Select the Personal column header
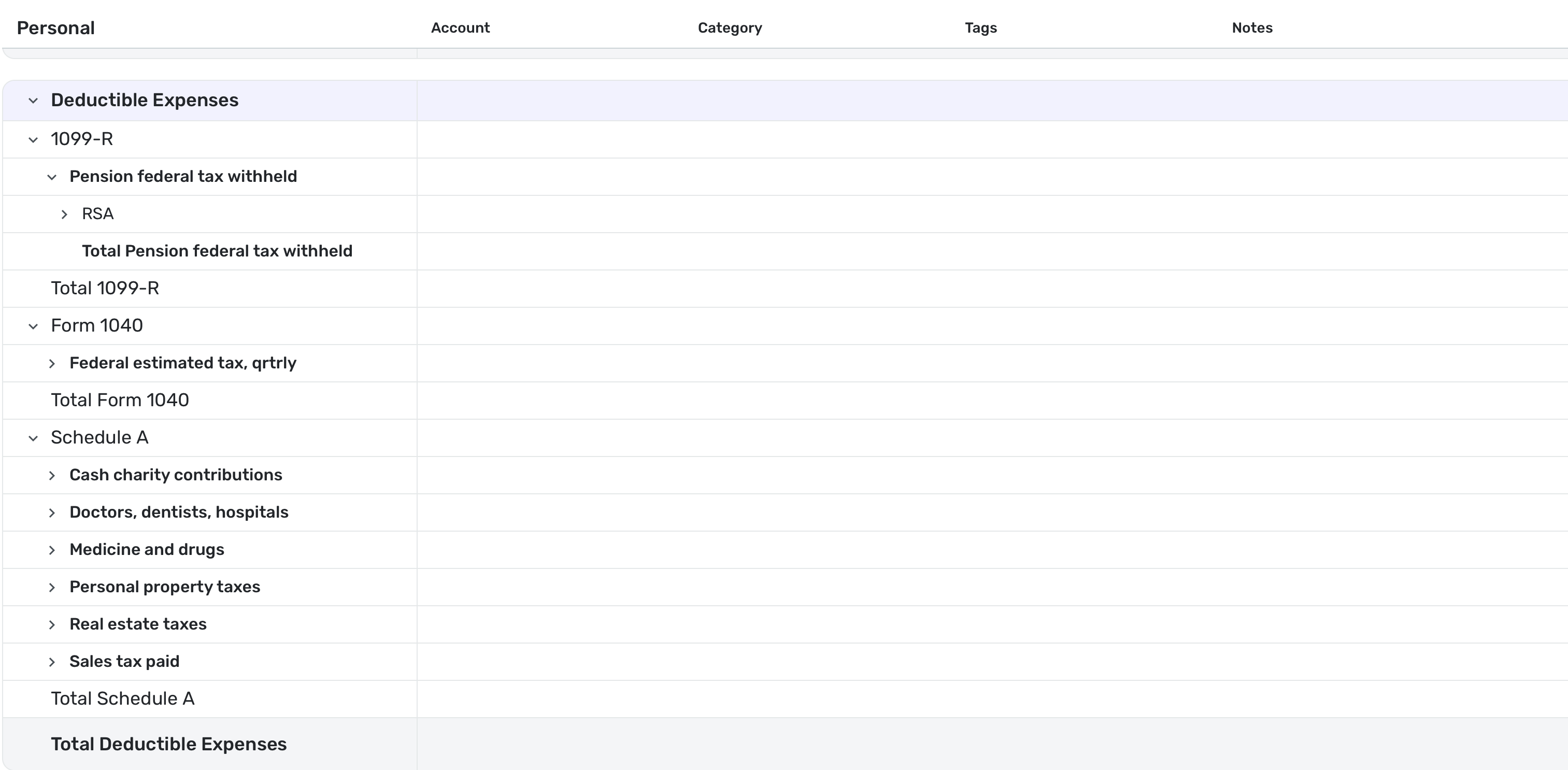Image resolution: width=1568 pixels, height=770 pixels. pyautogui.click(x=55, y=27)
